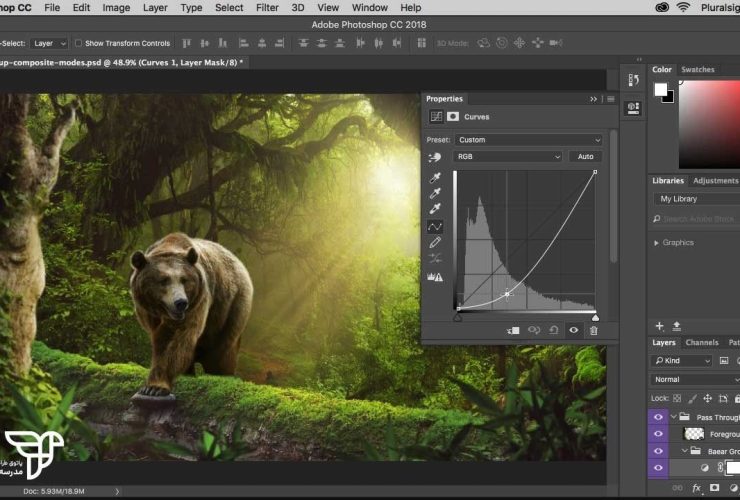The image size is (740, 500).
Task: Open the Filter menu
Action: [x=267, y=8]
